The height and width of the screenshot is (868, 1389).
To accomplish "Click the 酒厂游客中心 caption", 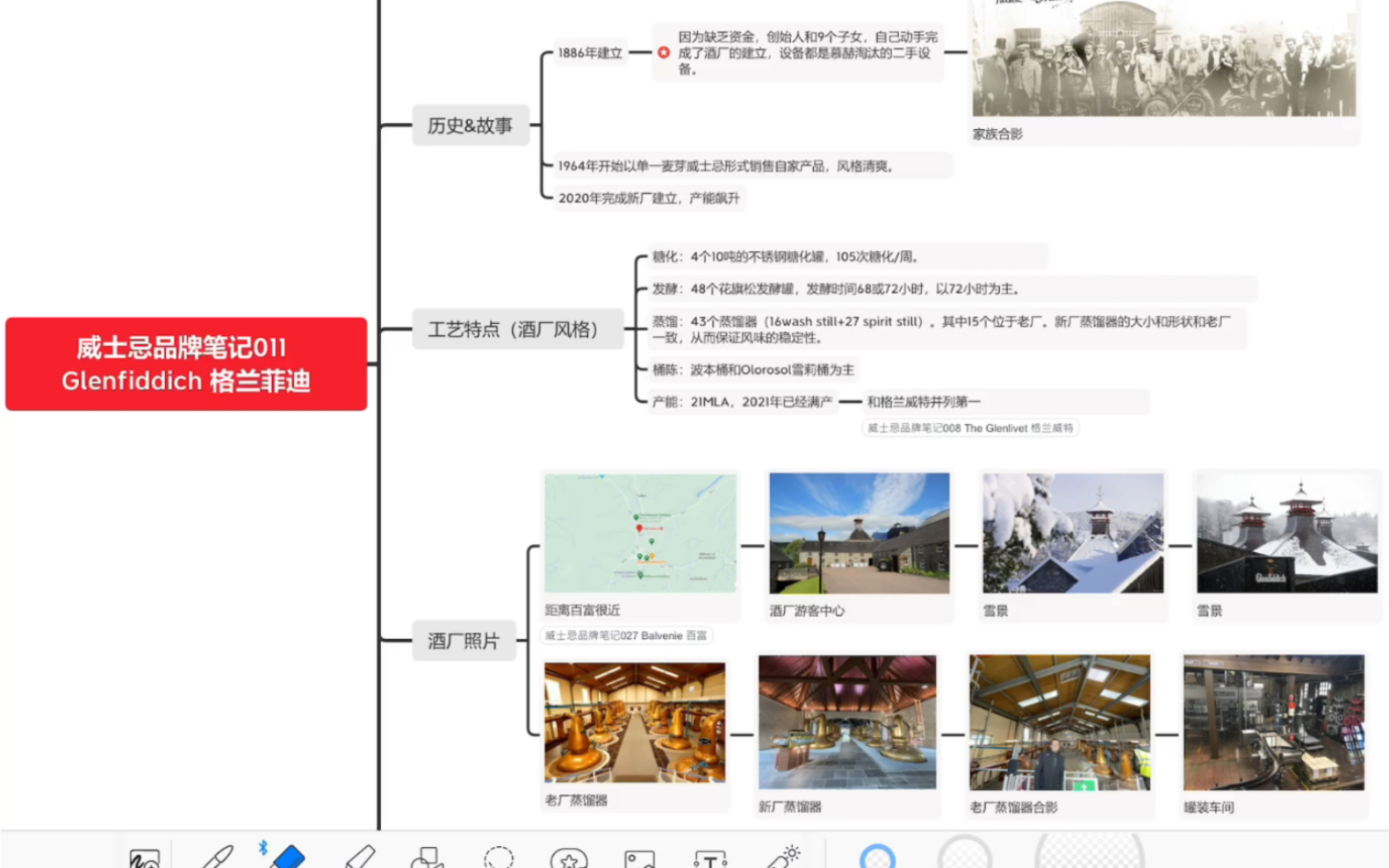I will (807, 611).
